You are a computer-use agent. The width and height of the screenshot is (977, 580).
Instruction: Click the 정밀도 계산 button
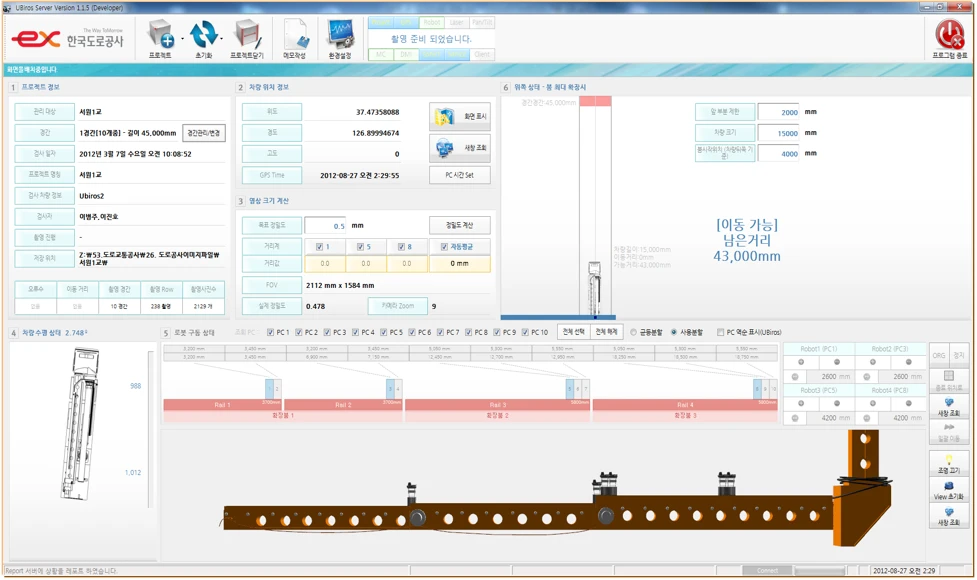(460, 225)
